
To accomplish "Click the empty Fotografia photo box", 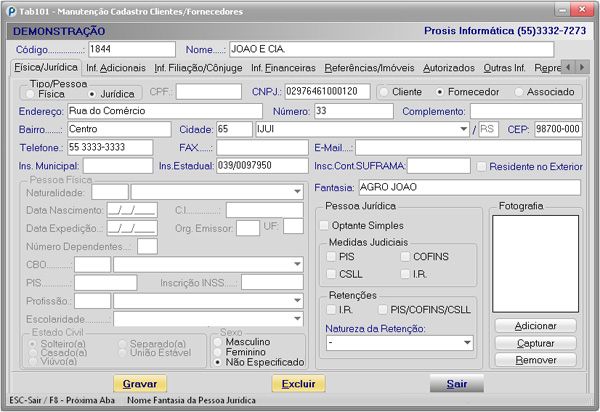I will pyautogui.click(x=535, y=264).
